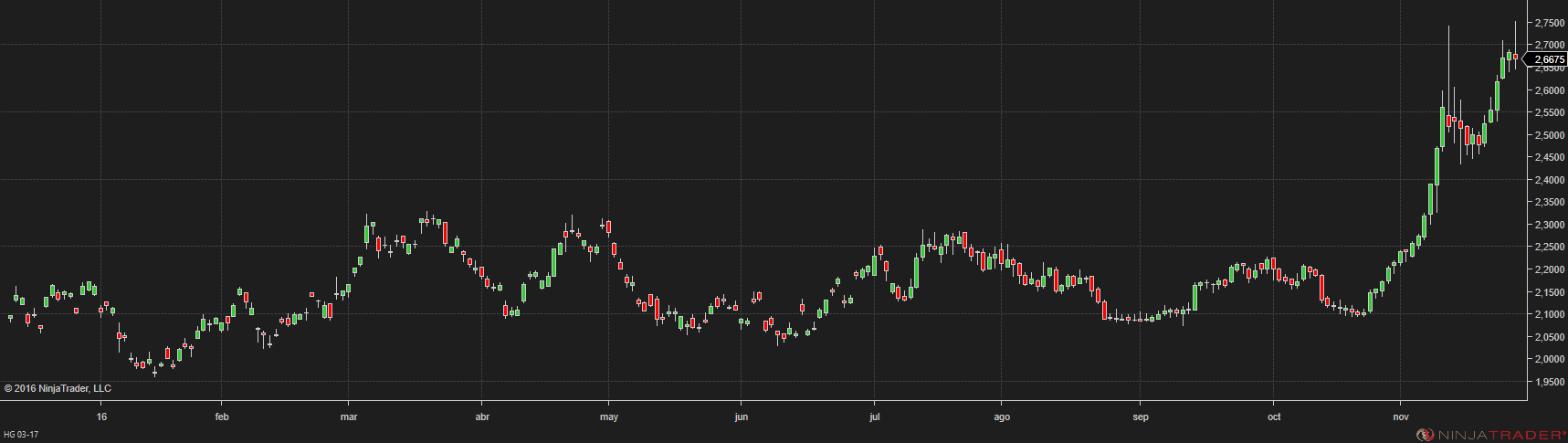Click the 'feb' month label on time axis

[222, 417]
